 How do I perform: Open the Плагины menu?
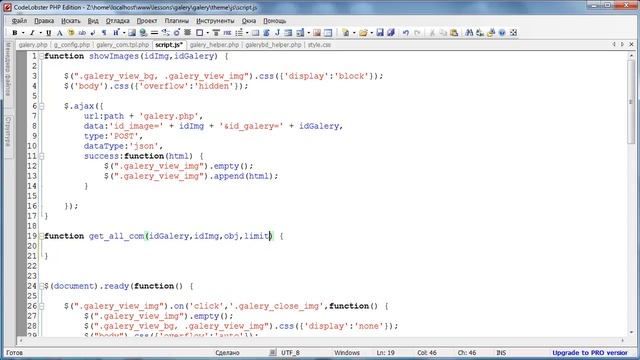pyautogui.click(x=177, y=20)
